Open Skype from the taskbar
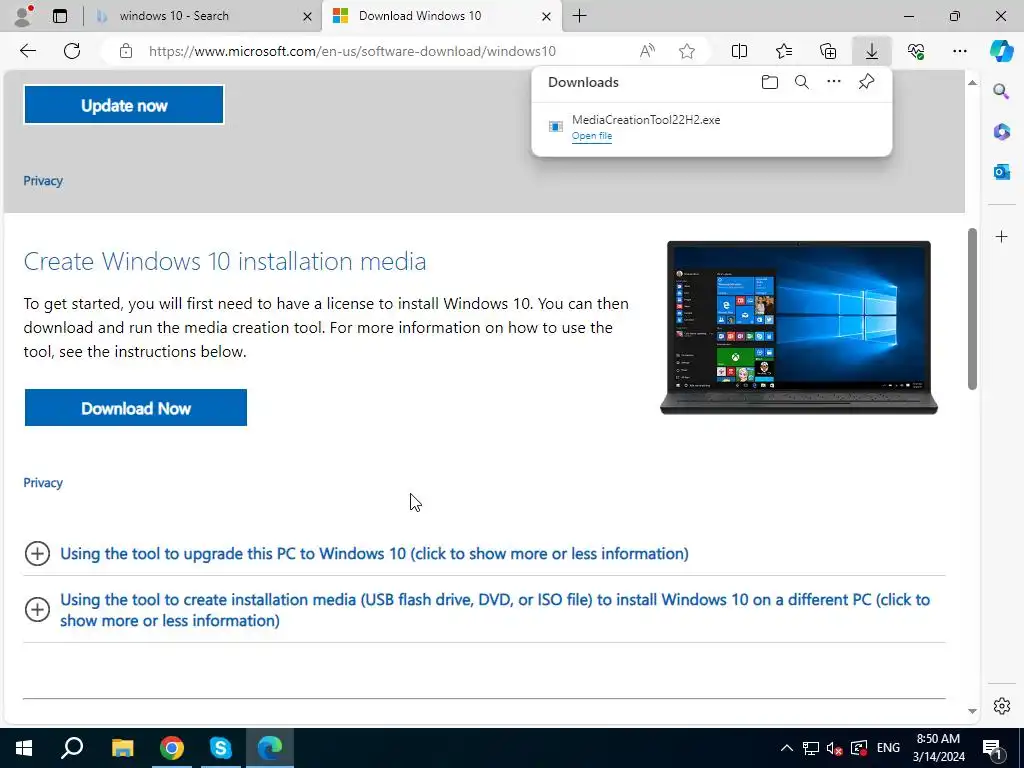This screenshot has width=1024, height=768. pos(221,748)
